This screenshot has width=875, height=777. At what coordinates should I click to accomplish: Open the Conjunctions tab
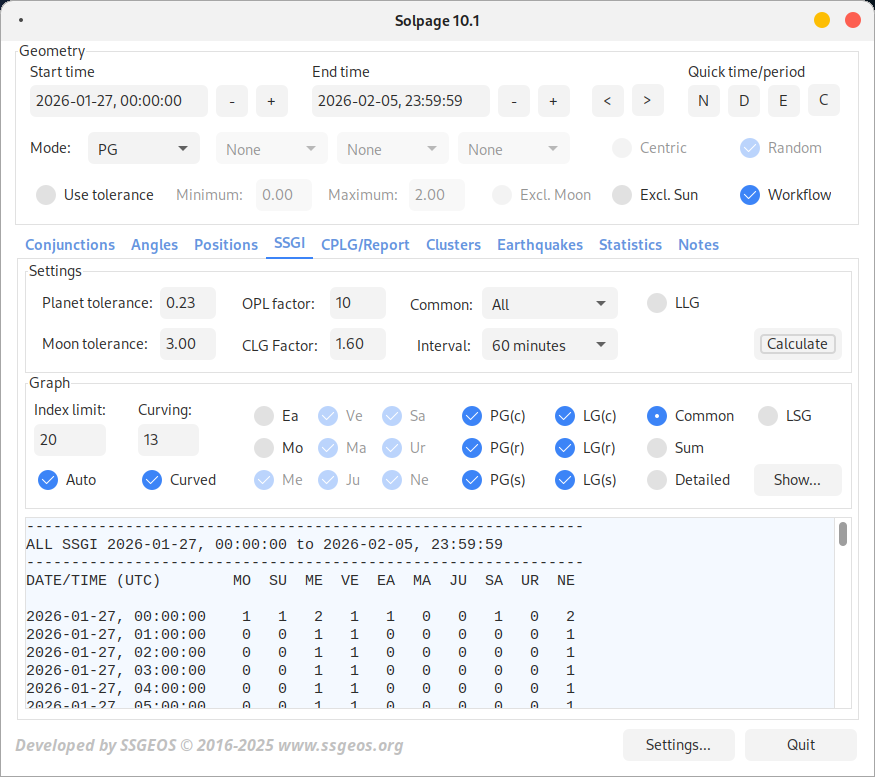(x=70, y=244)
